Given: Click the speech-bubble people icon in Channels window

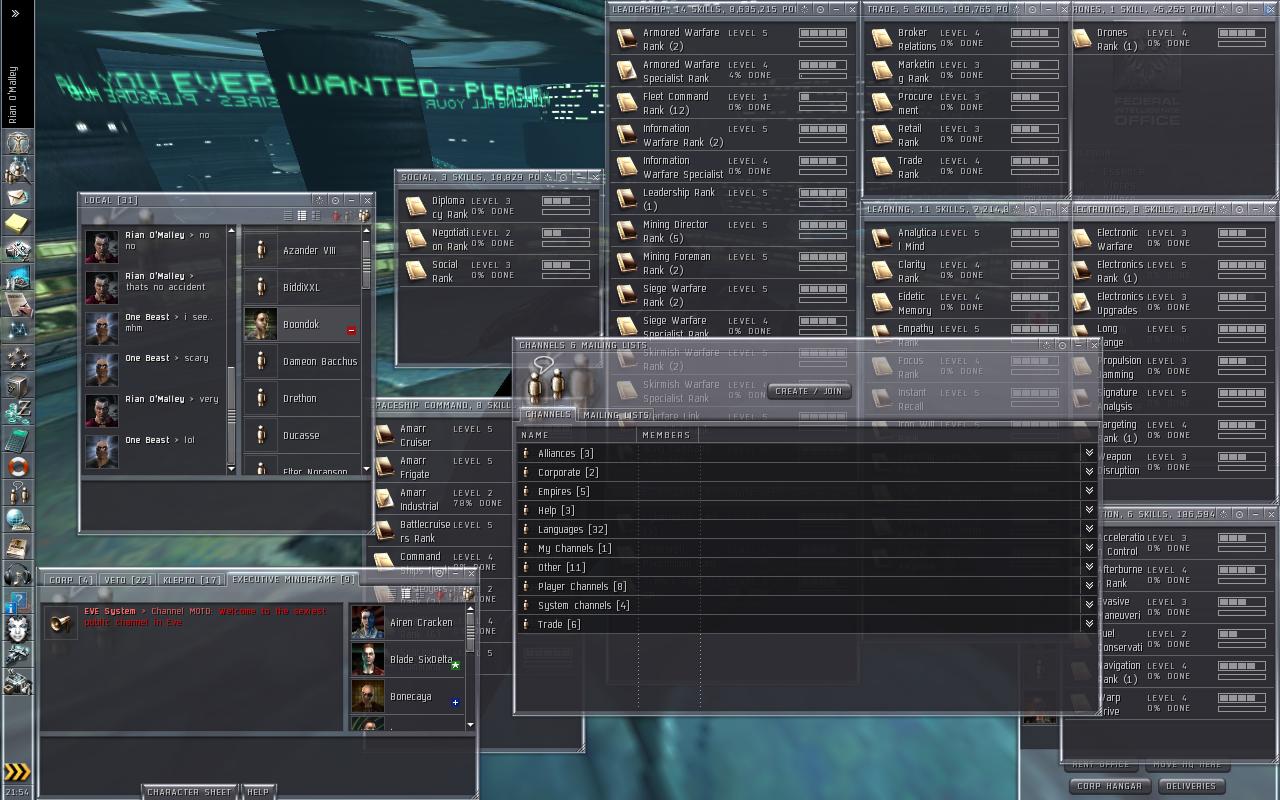Looking at the screenshot, I should [x=546, y=379].
